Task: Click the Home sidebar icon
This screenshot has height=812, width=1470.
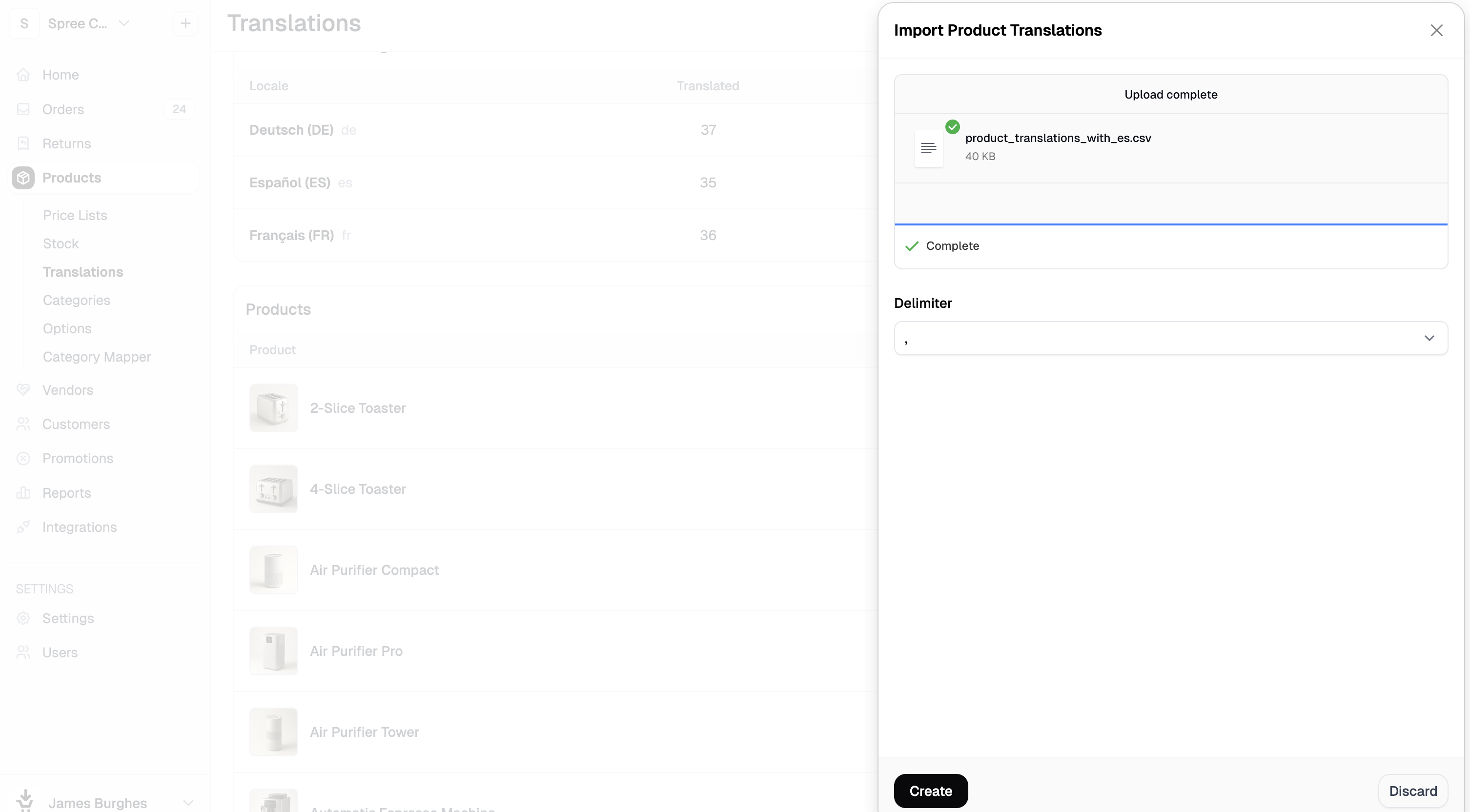Action: pos(23,75)
